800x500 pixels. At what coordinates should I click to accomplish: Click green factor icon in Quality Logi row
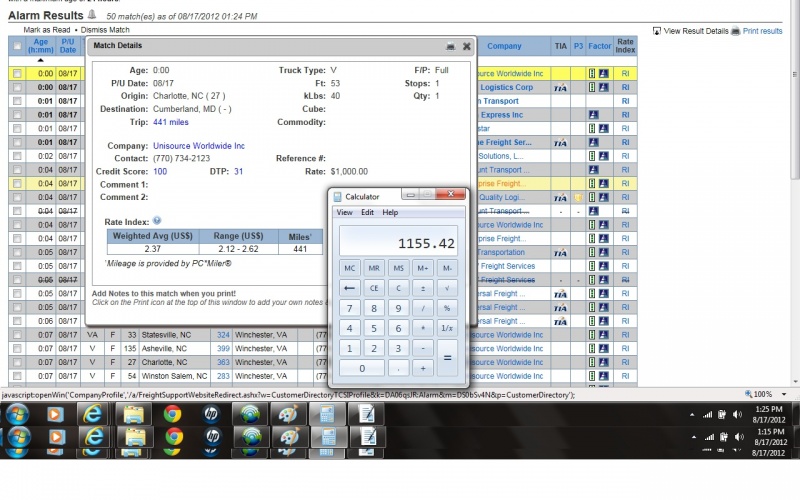(592, 197)
